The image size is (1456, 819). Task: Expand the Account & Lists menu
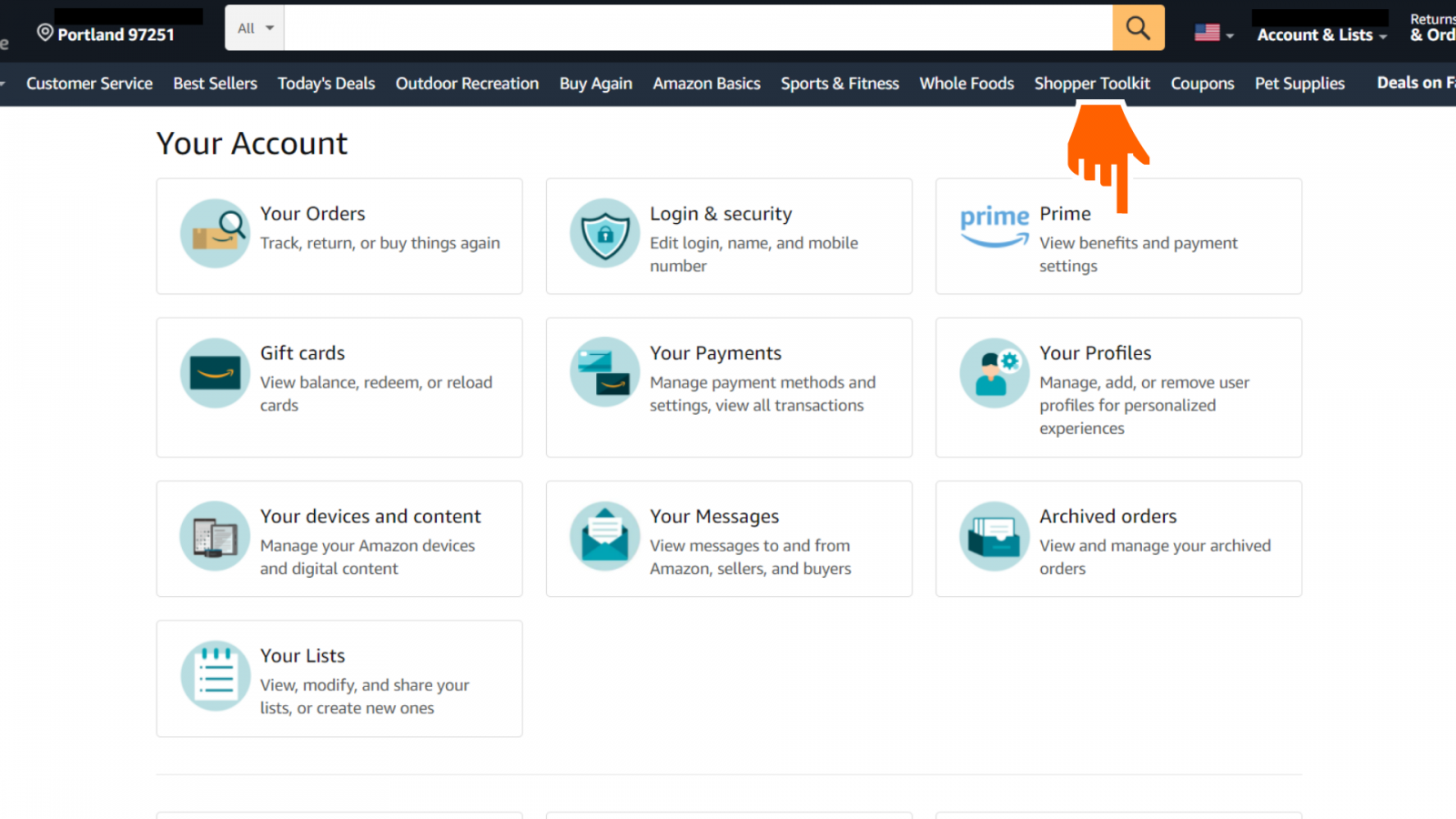(x=1321, y=35)
